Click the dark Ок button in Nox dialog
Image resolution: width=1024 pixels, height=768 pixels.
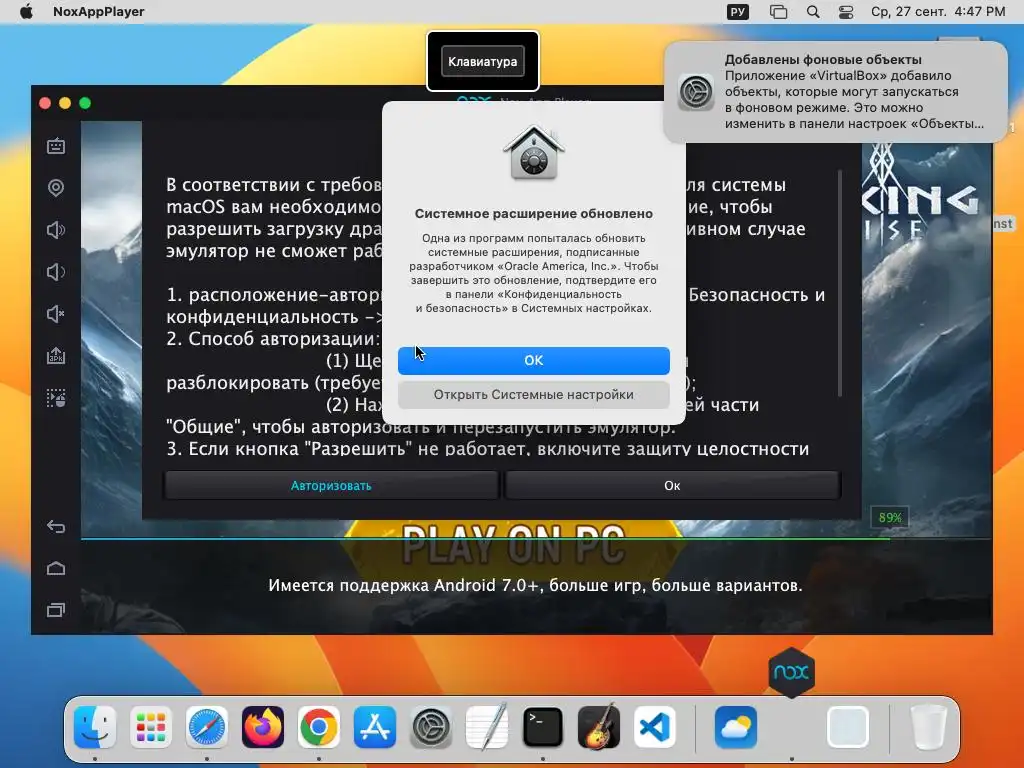(x=672, y=485)
